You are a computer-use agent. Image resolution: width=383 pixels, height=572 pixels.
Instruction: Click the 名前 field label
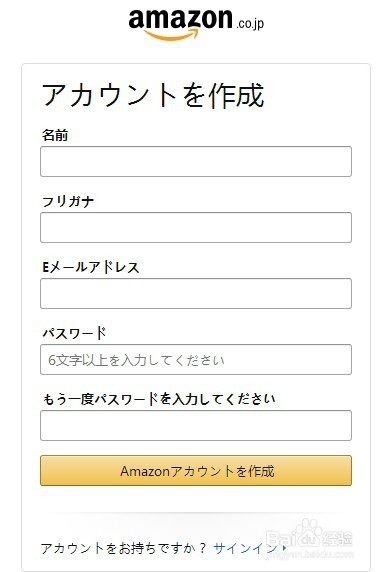[55, 135]
